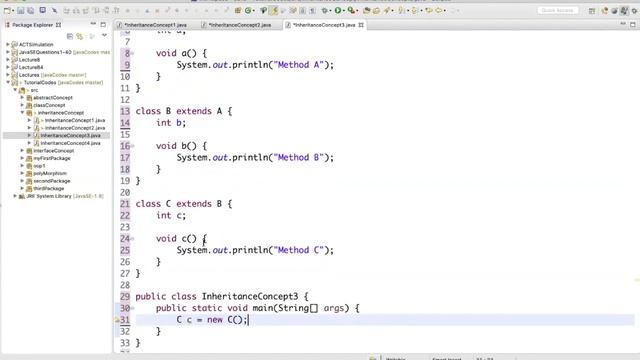Toggle code folding at line 8
This screenshot has width=640, height=360.
pyautogui.click(x=133, y=53)
